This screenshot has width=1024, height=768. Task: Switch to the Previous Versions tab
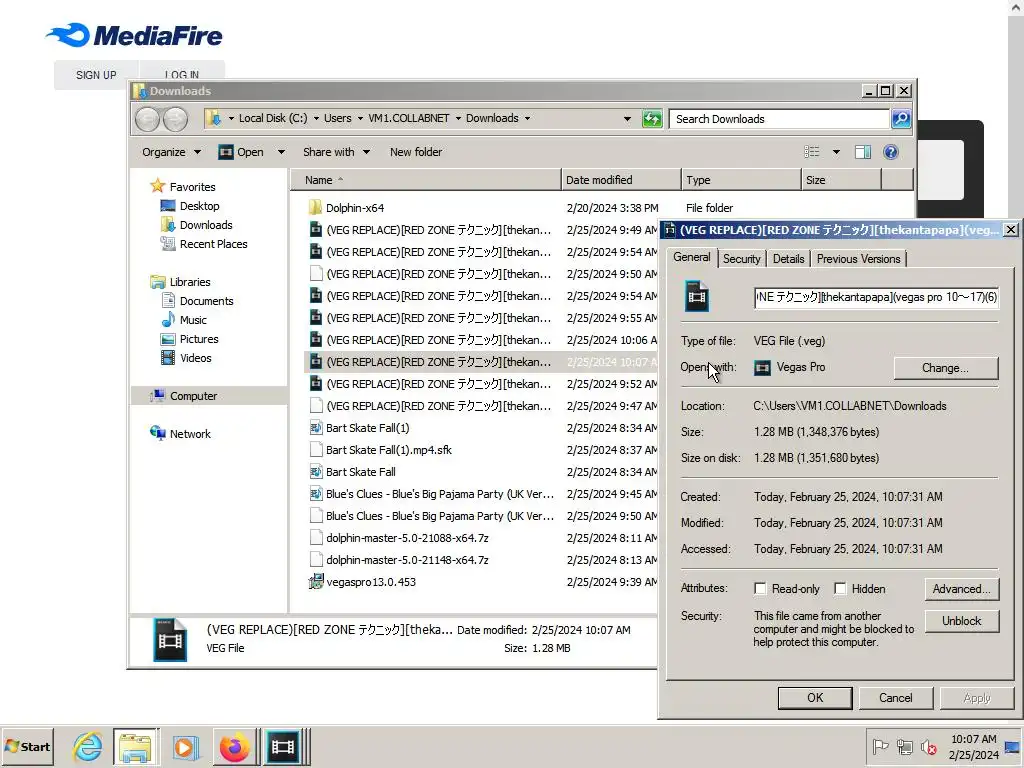coord(858,259)
